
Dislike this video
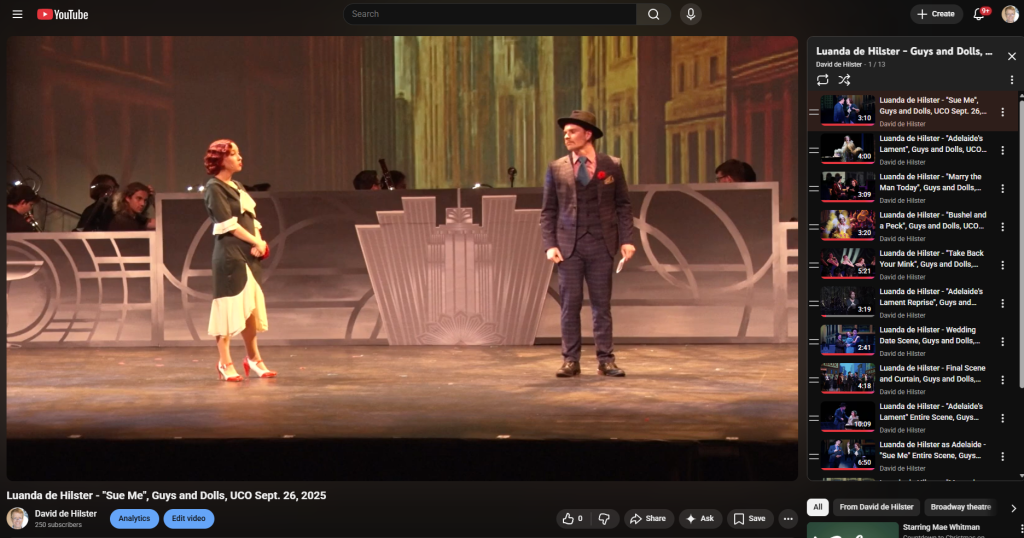(603, 518)
